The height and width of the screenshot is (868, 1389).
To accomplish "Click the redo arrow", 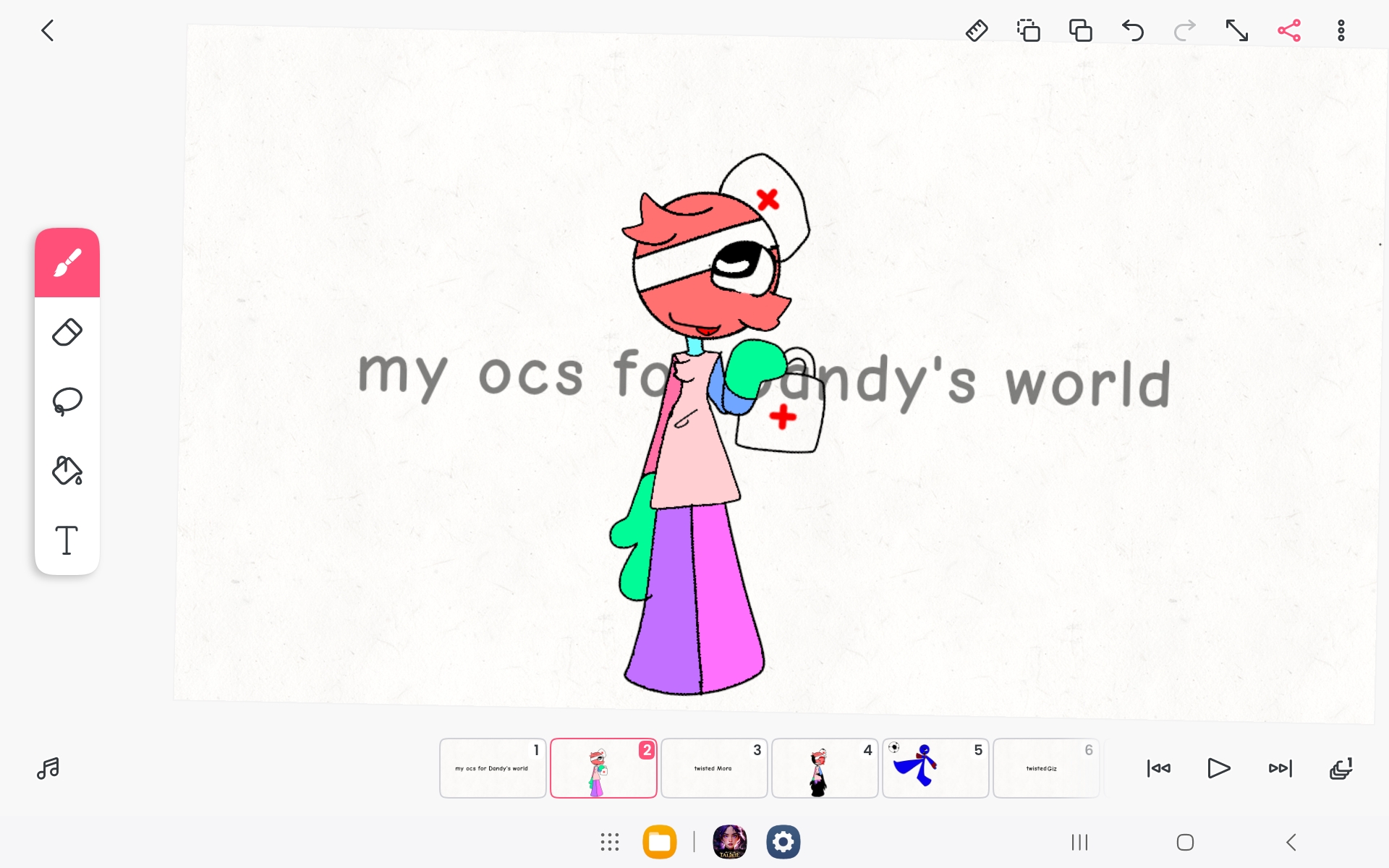I will pyautogui.click(x=1184, y=30).
